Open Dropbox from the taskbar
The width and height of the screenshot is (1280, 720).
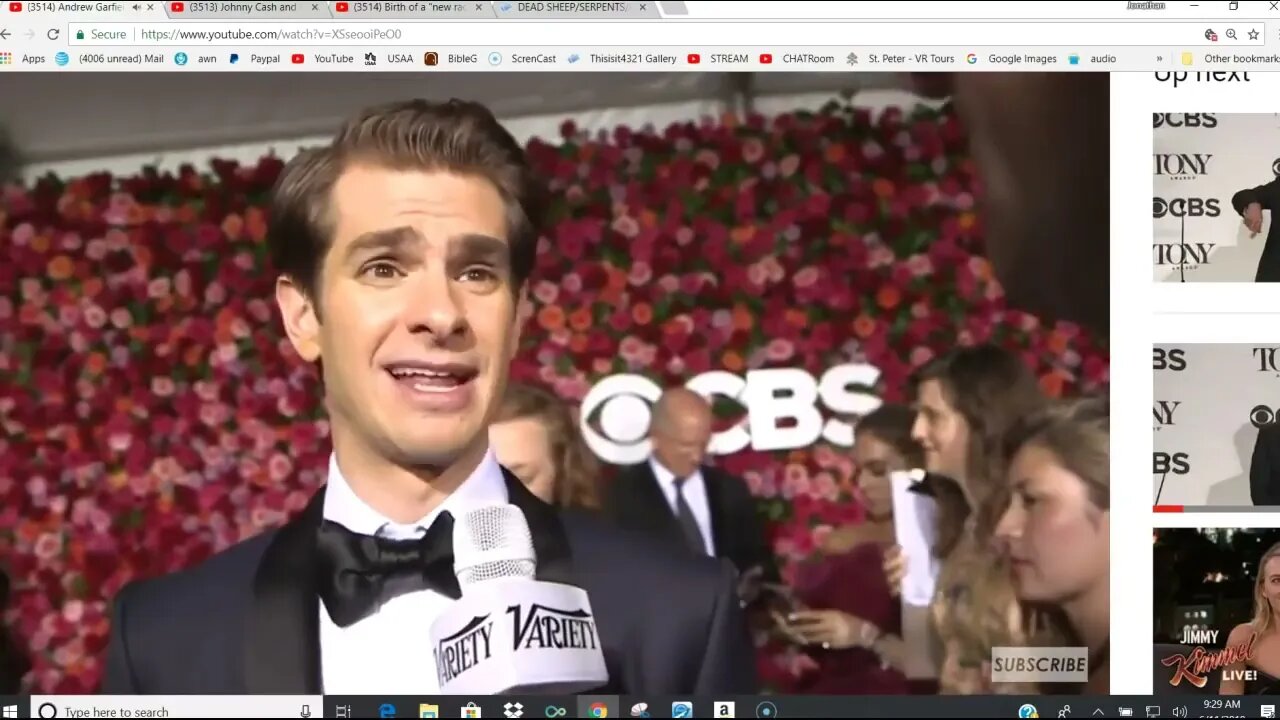click(x=513, y=711)
